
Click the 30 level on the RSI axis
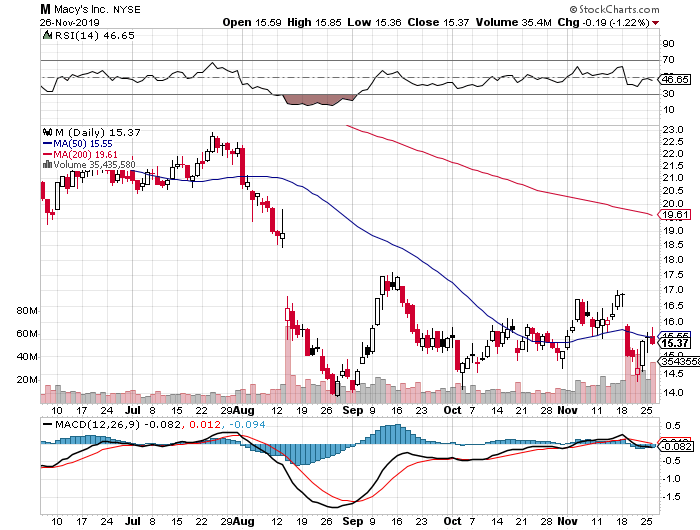tap(668, 94)
